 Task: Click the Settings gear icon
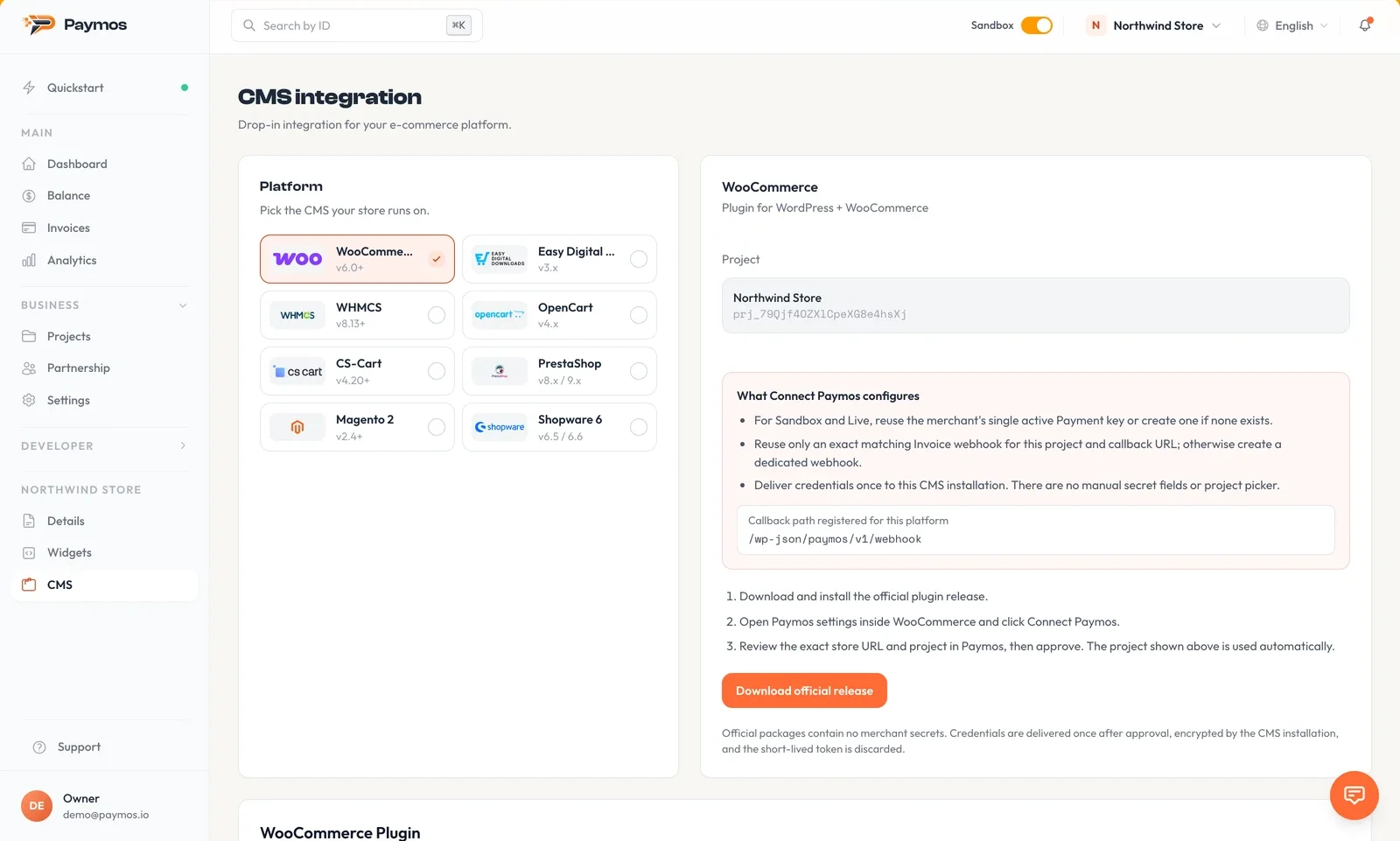29,400
